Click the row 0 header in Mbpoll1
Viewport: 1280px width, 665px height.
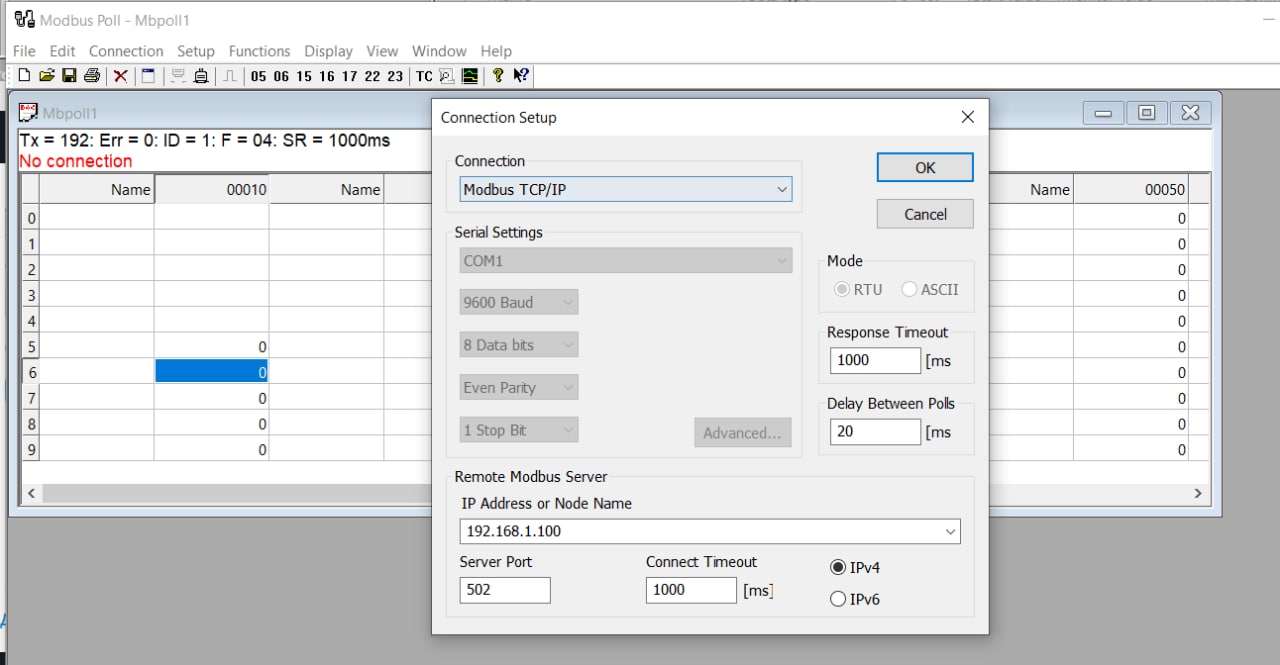pyautogui.click(x=31, y=218)
